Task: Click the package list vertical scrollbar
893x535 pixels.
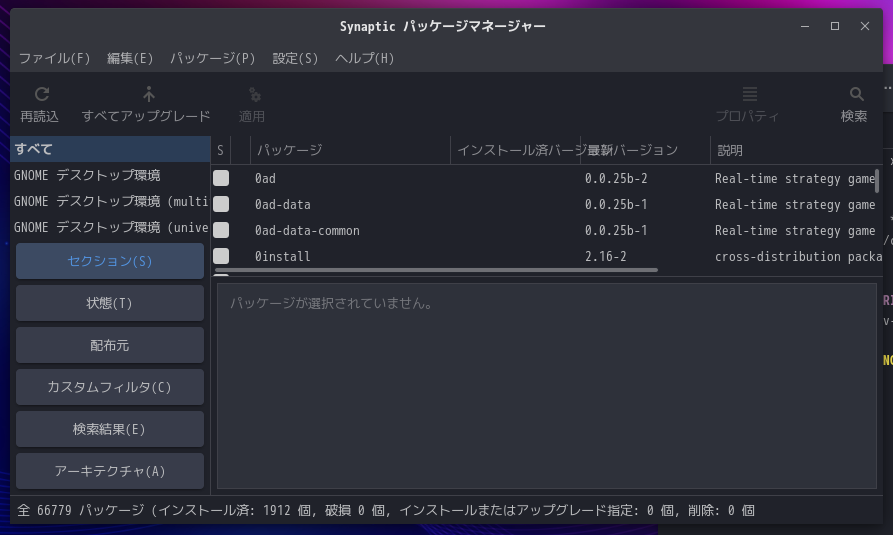Action: pos(877,181)
